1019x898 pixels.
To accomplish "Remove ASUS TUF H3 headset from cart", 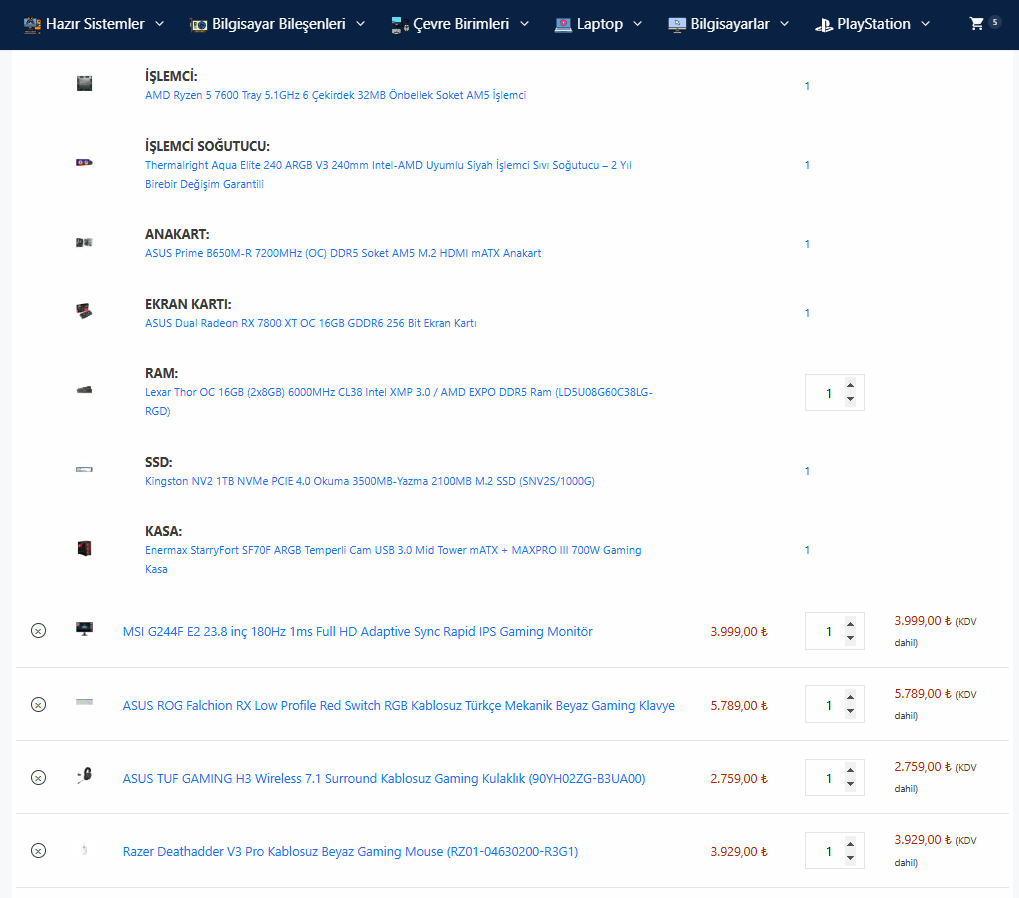I will [x=38, y=778].
